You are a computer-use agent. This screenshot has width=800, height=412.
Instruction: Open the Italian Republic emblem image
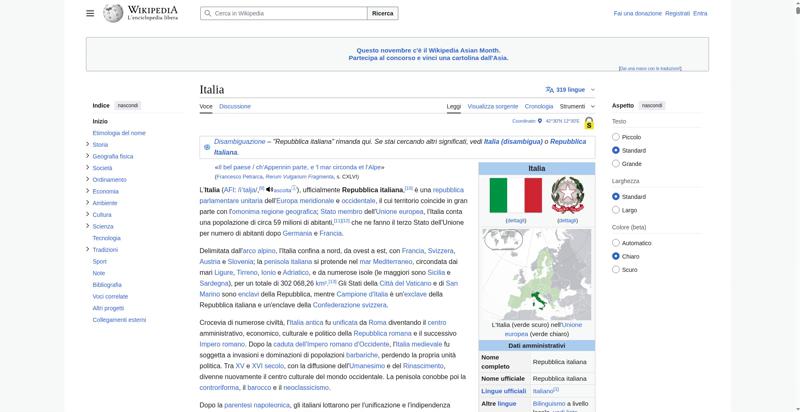567,196
